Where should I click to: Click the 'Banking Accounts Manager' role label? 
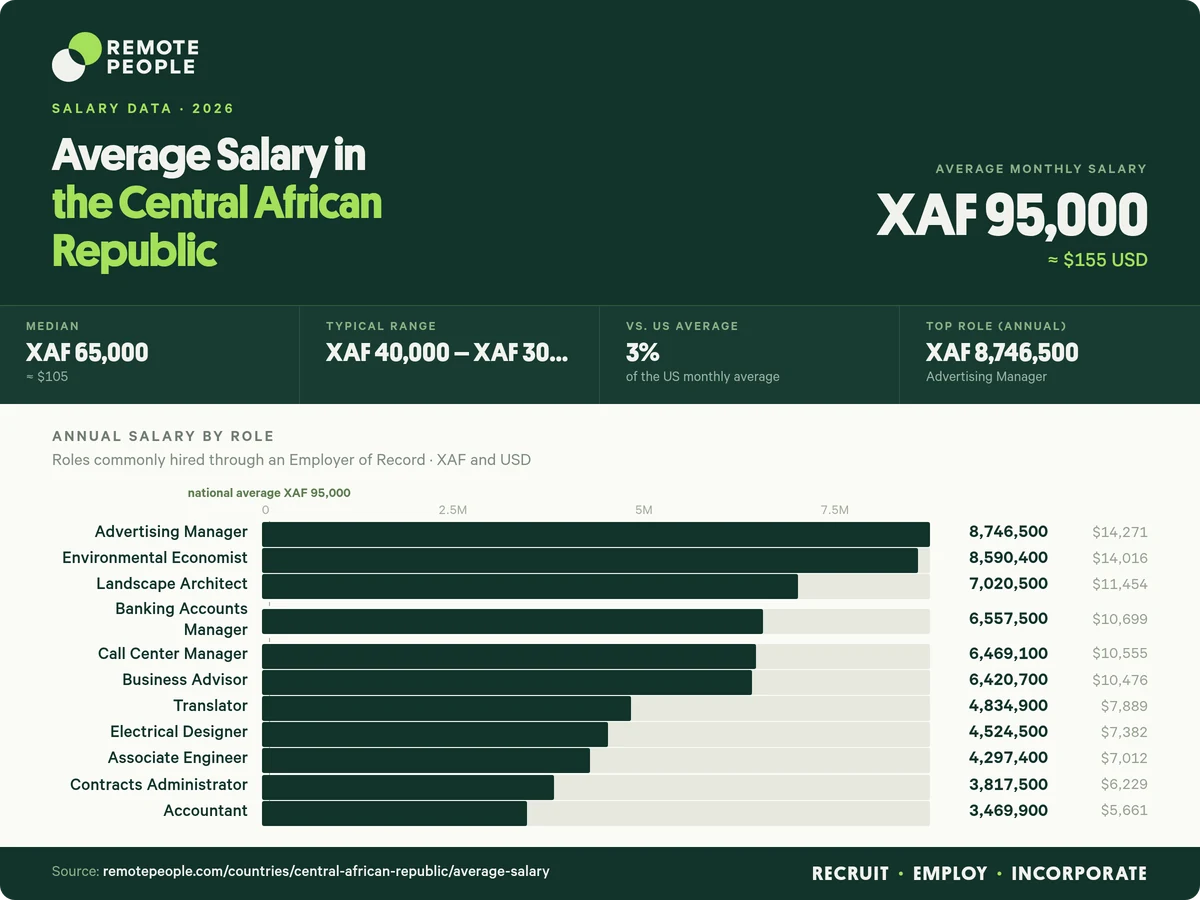181,619
